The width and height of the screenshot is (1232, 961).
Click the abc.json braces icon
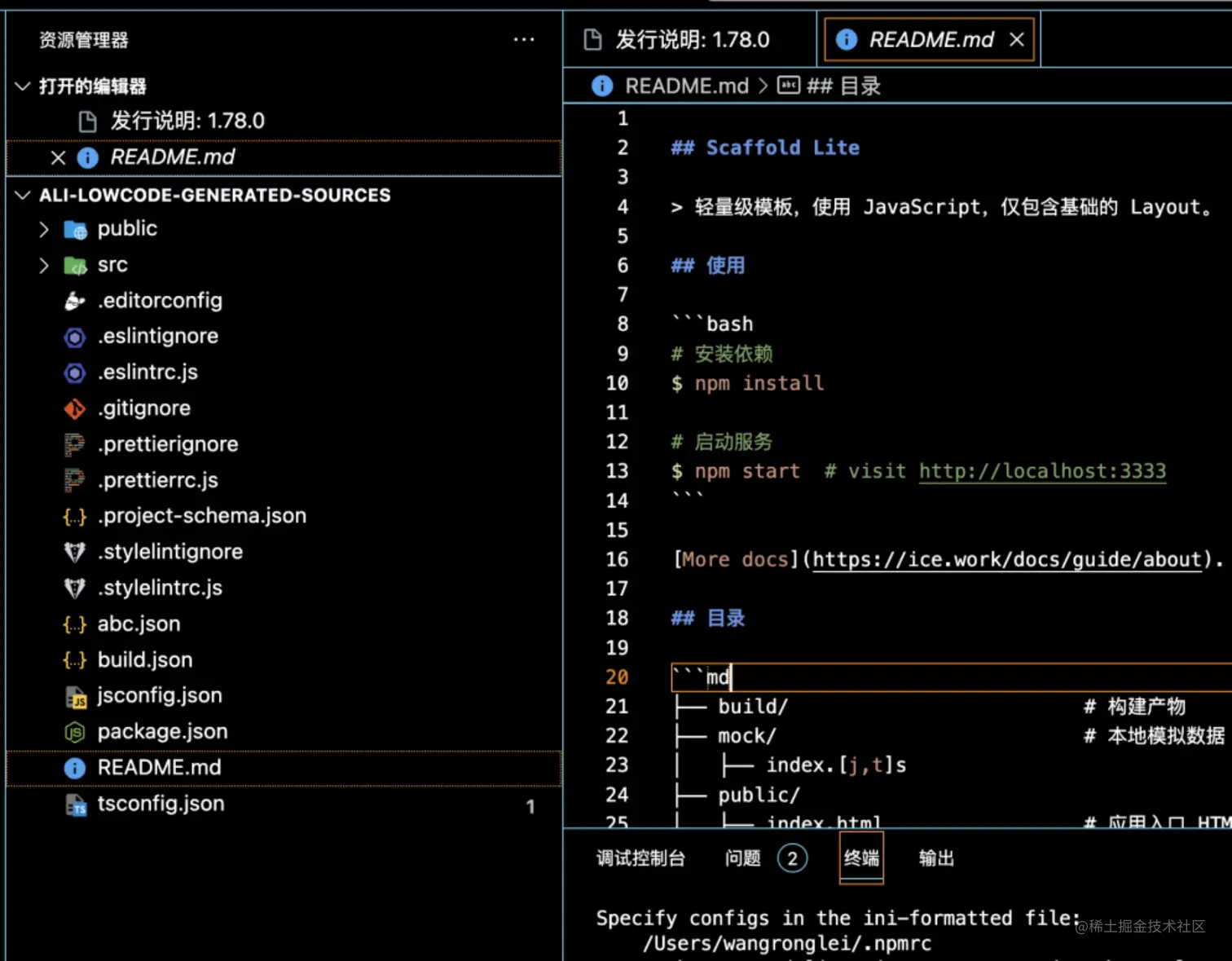(75, 624)
